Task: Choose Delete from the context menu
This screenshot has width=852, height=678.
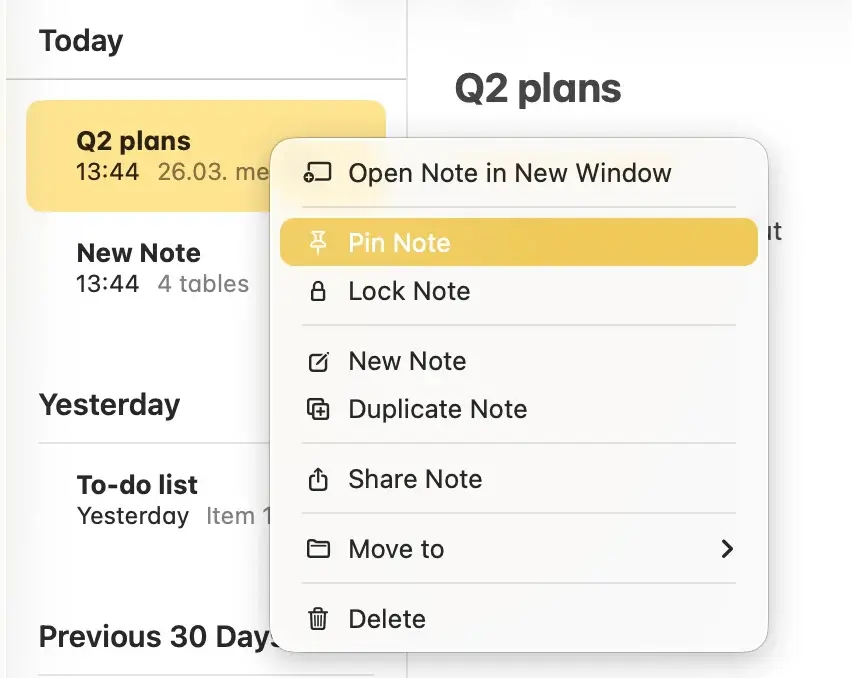Action: coord(387,619)
